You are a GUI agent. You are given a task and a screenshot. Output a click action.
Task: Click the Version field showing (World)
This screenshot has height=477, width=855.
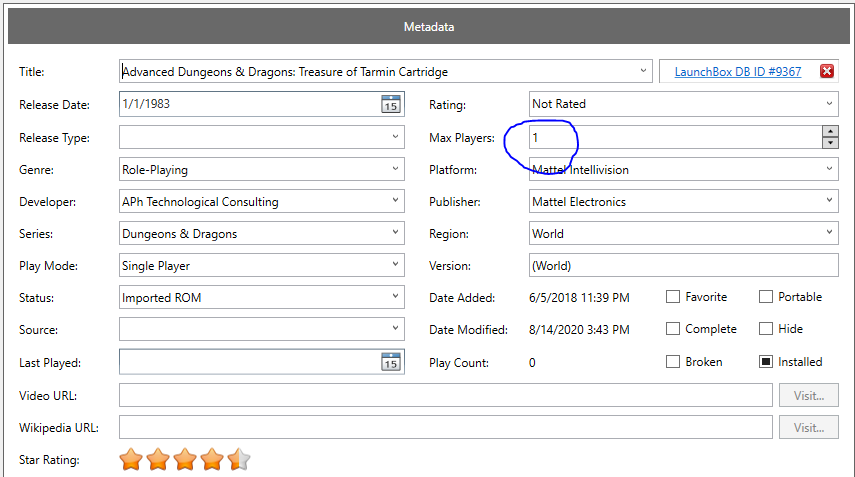[x=684, y=265]
